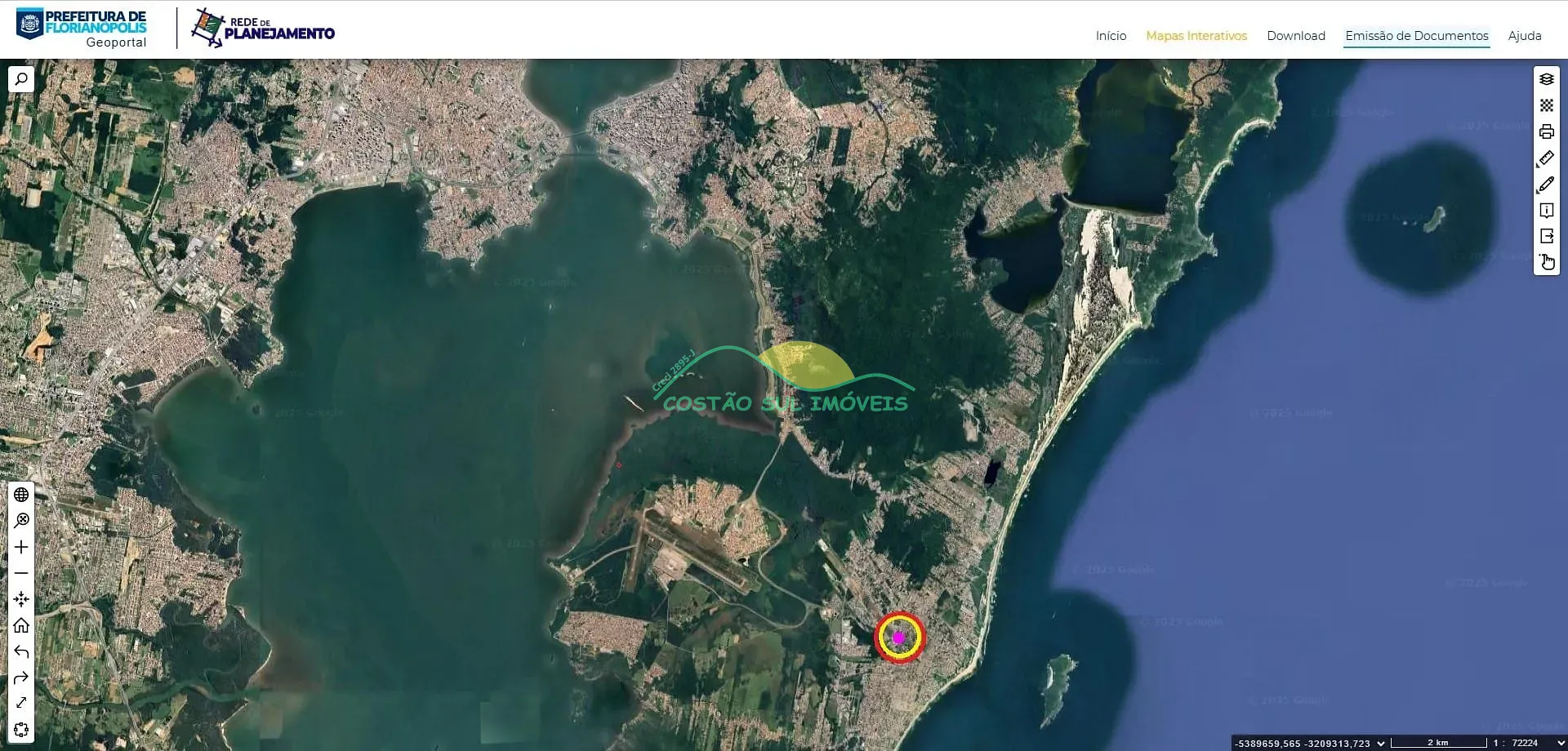Click the magenta marker inside the yellow circle
The image size is (1568, 751).
899,638
